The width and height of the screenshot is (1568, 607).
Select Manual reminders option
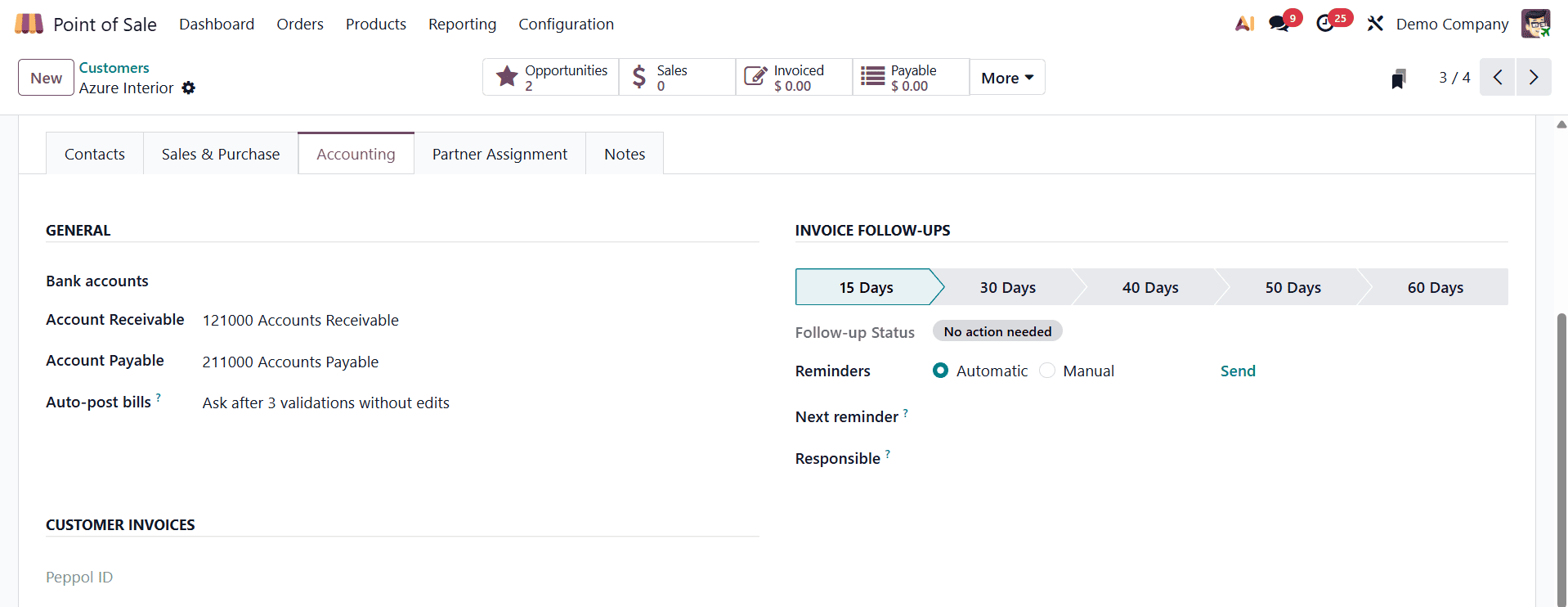point(1047,371)
